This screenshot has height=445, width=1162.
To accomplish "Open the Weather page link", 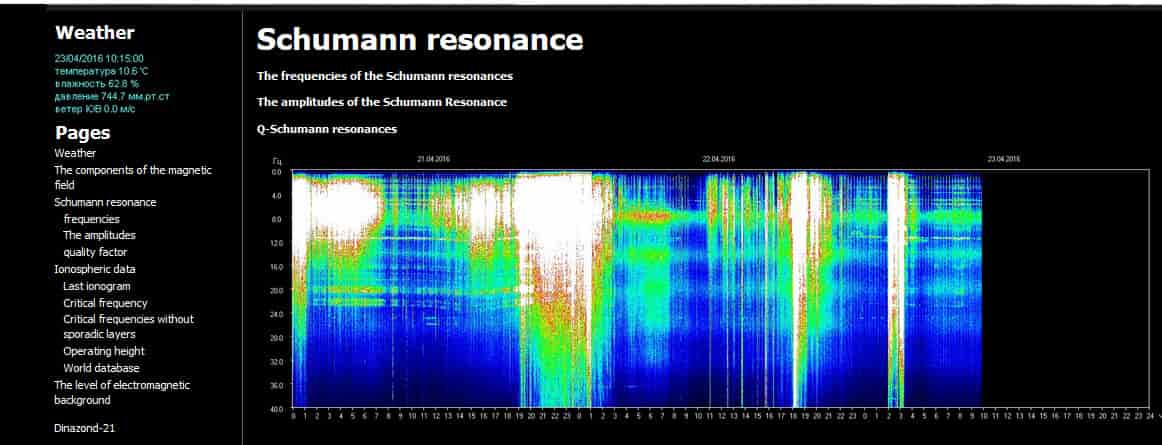I will pyautogui.click(x=75, y=154).
